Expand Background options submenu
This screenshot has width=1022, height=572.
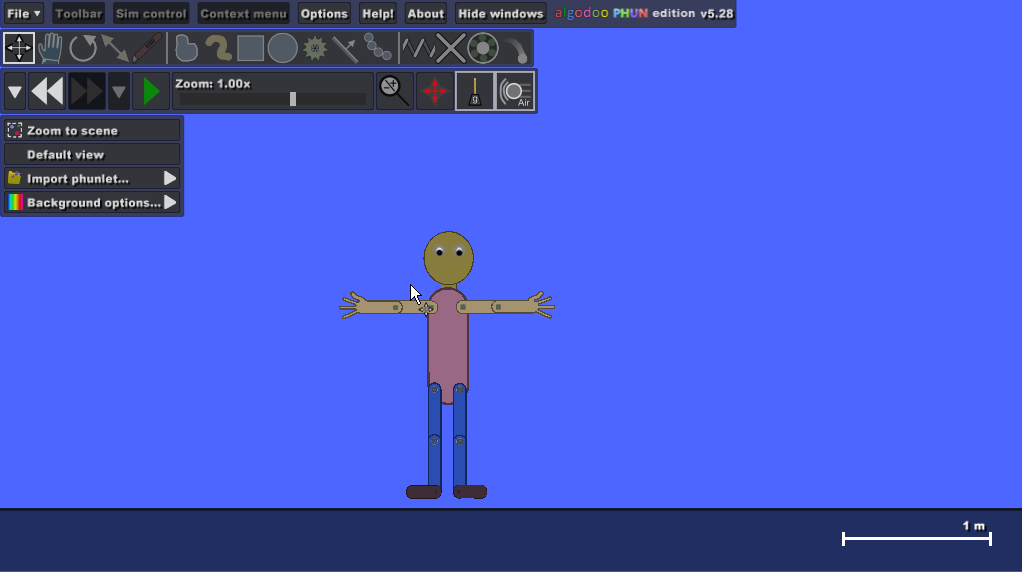(92, 203)
